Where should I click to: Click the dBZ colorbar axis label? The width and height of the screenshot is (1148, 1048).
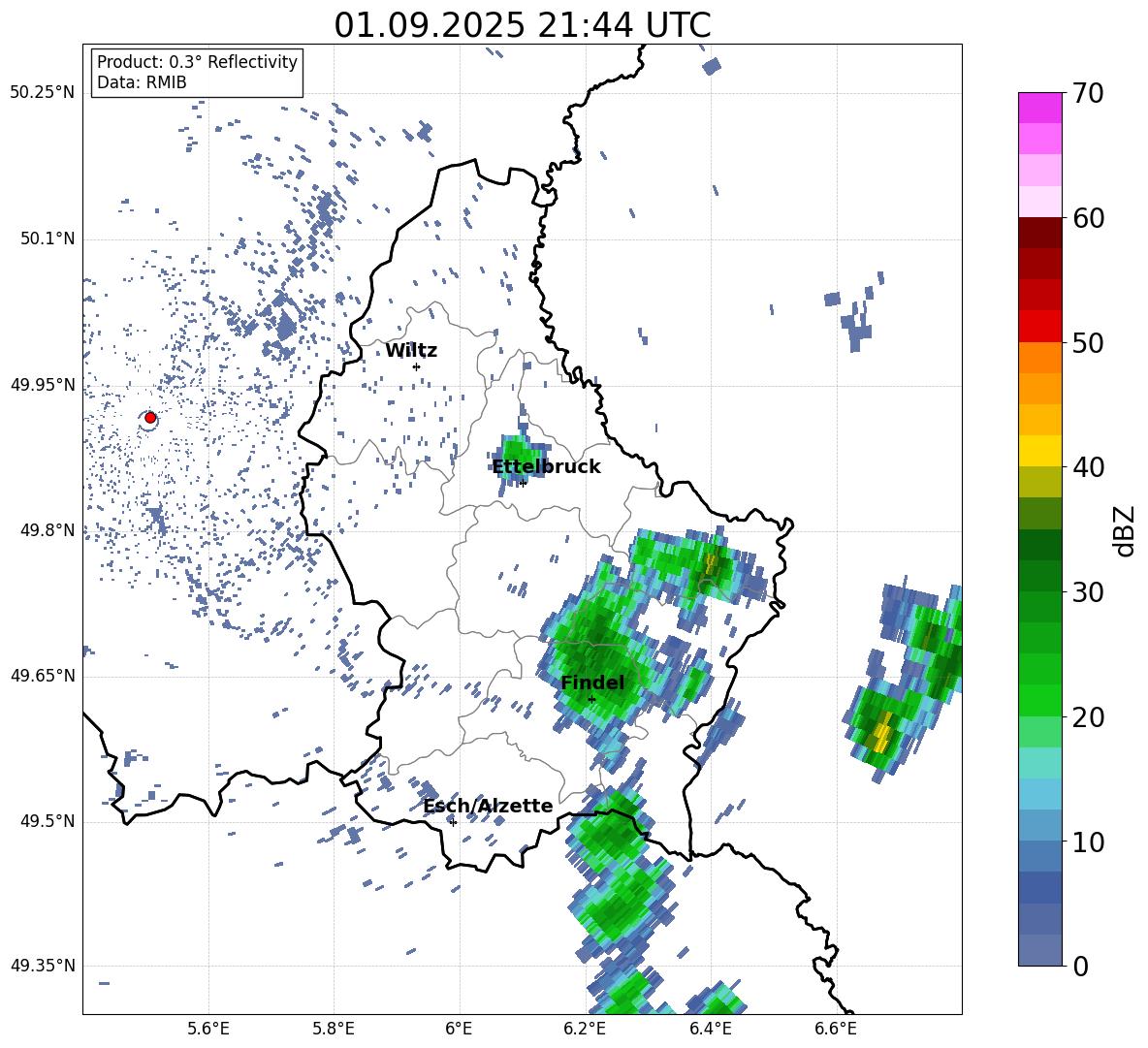pos(1126,530)
